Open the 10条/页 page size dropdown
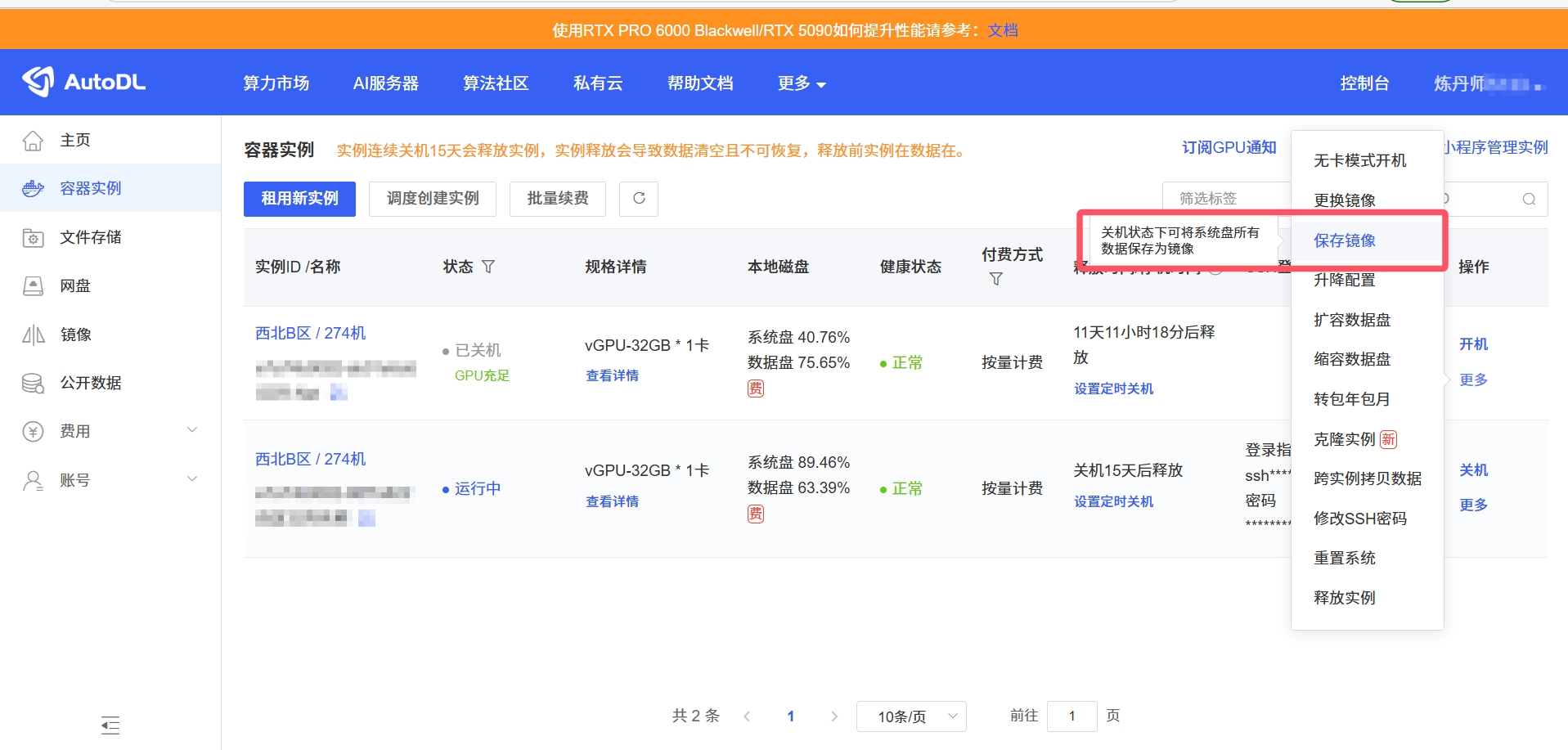1568x750 pixels. click(910, 716)
